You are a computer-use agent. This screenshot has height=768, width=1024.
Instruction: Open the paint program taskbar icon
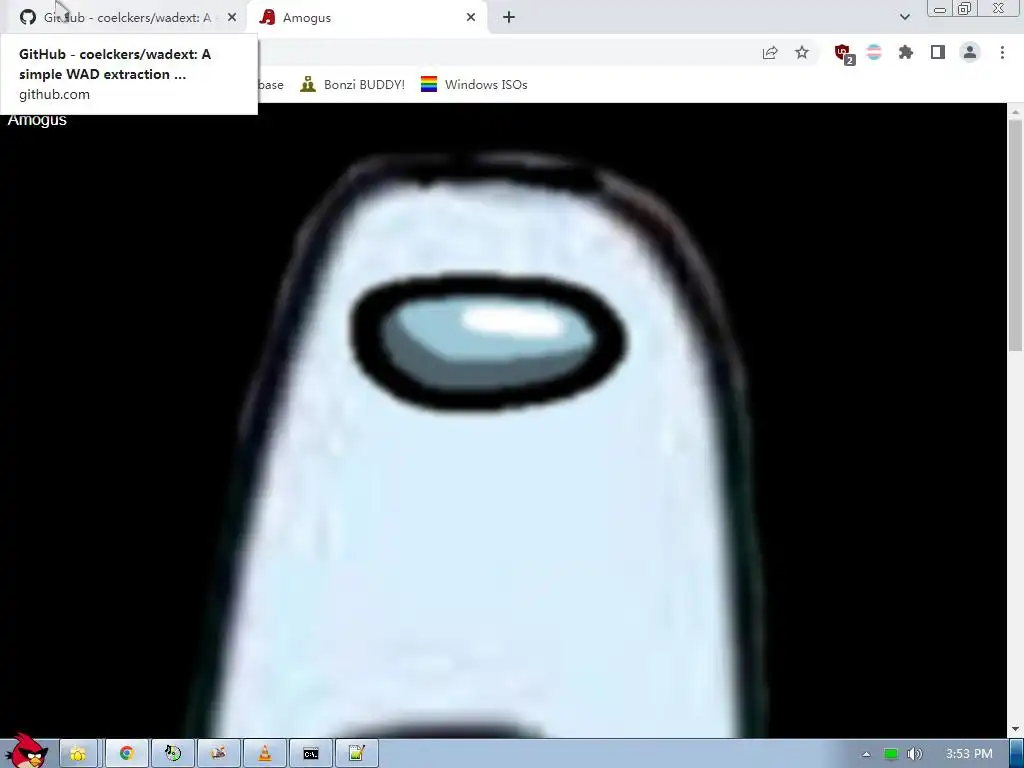coord(219,754)
